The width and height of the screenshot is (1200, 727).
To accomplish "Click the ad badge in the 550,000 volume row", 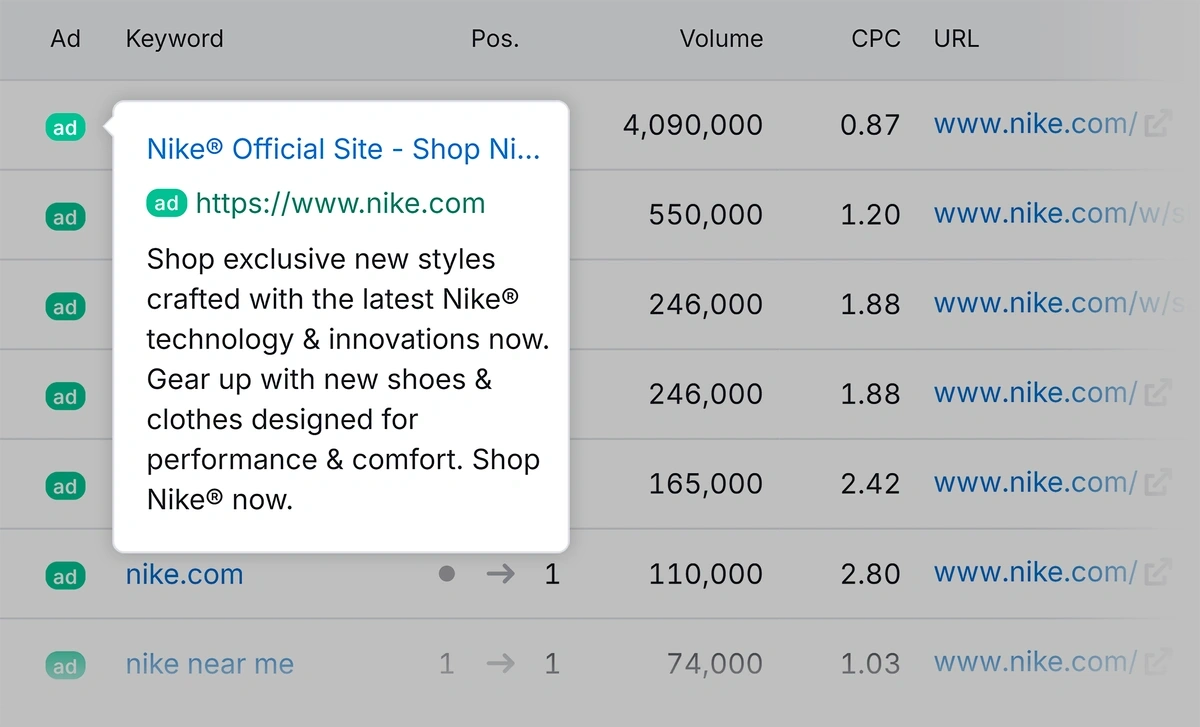I will 65,217.
